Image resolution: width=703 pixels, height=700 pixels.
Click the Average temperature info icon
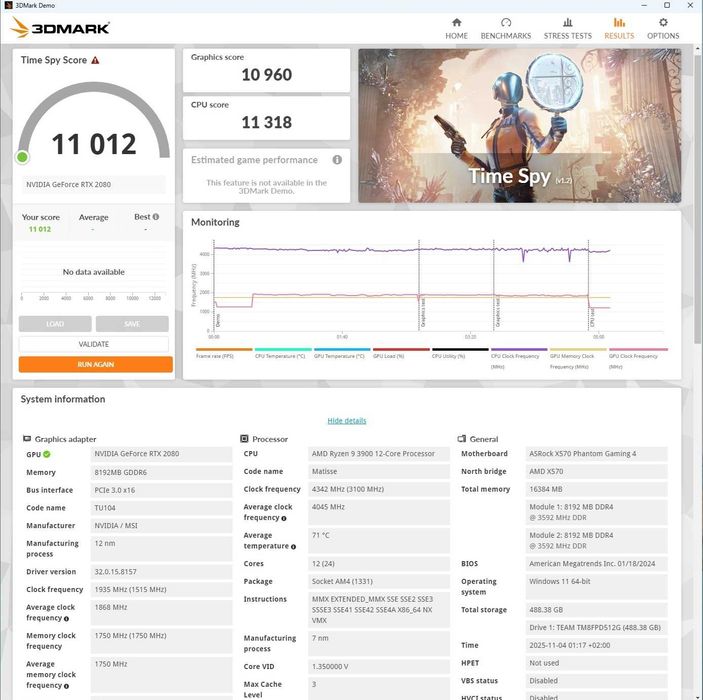click(x=293, y=547)
